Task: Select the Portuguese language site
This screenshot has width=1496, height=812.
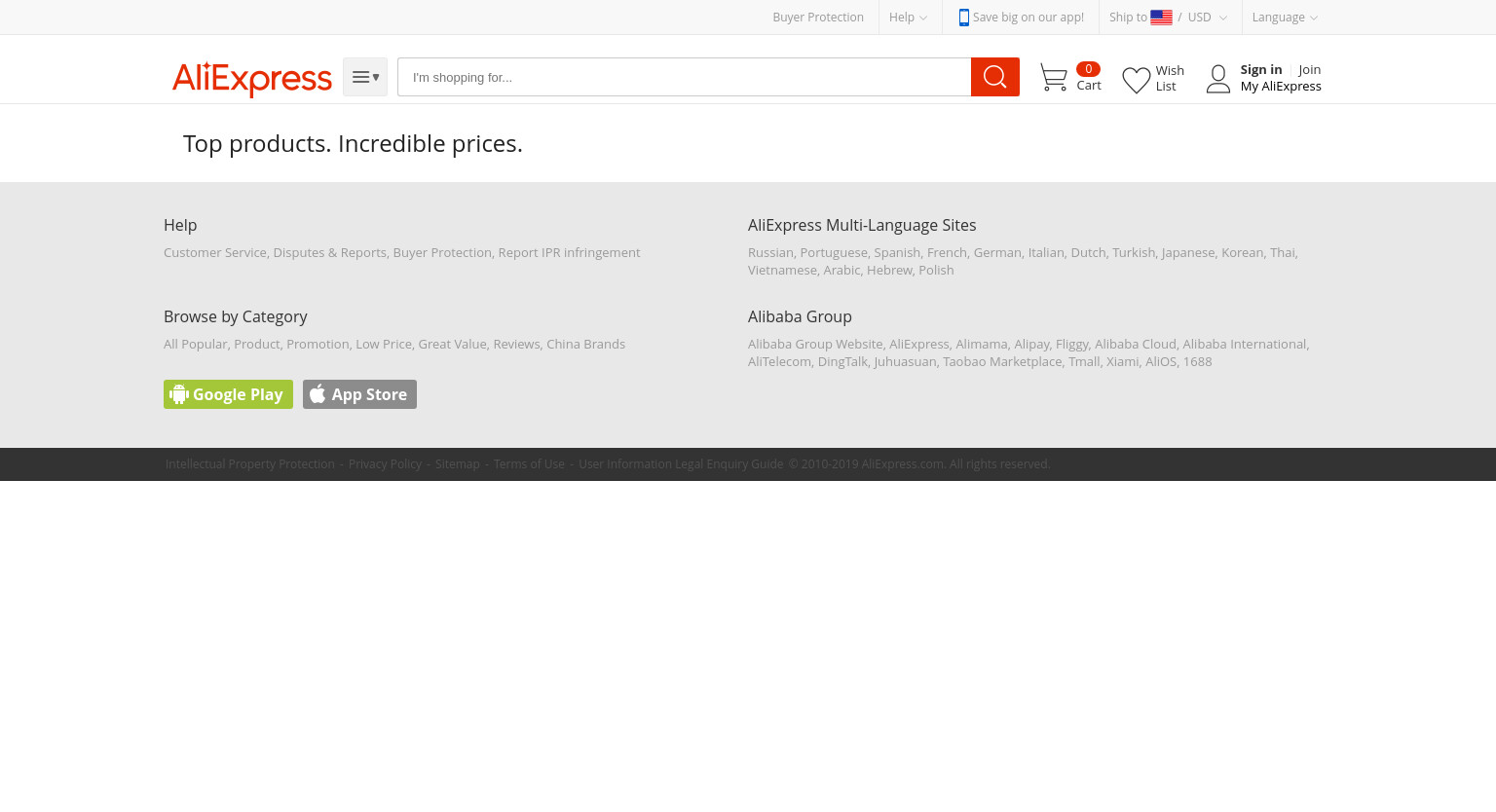Action: [x=834, y=252]
